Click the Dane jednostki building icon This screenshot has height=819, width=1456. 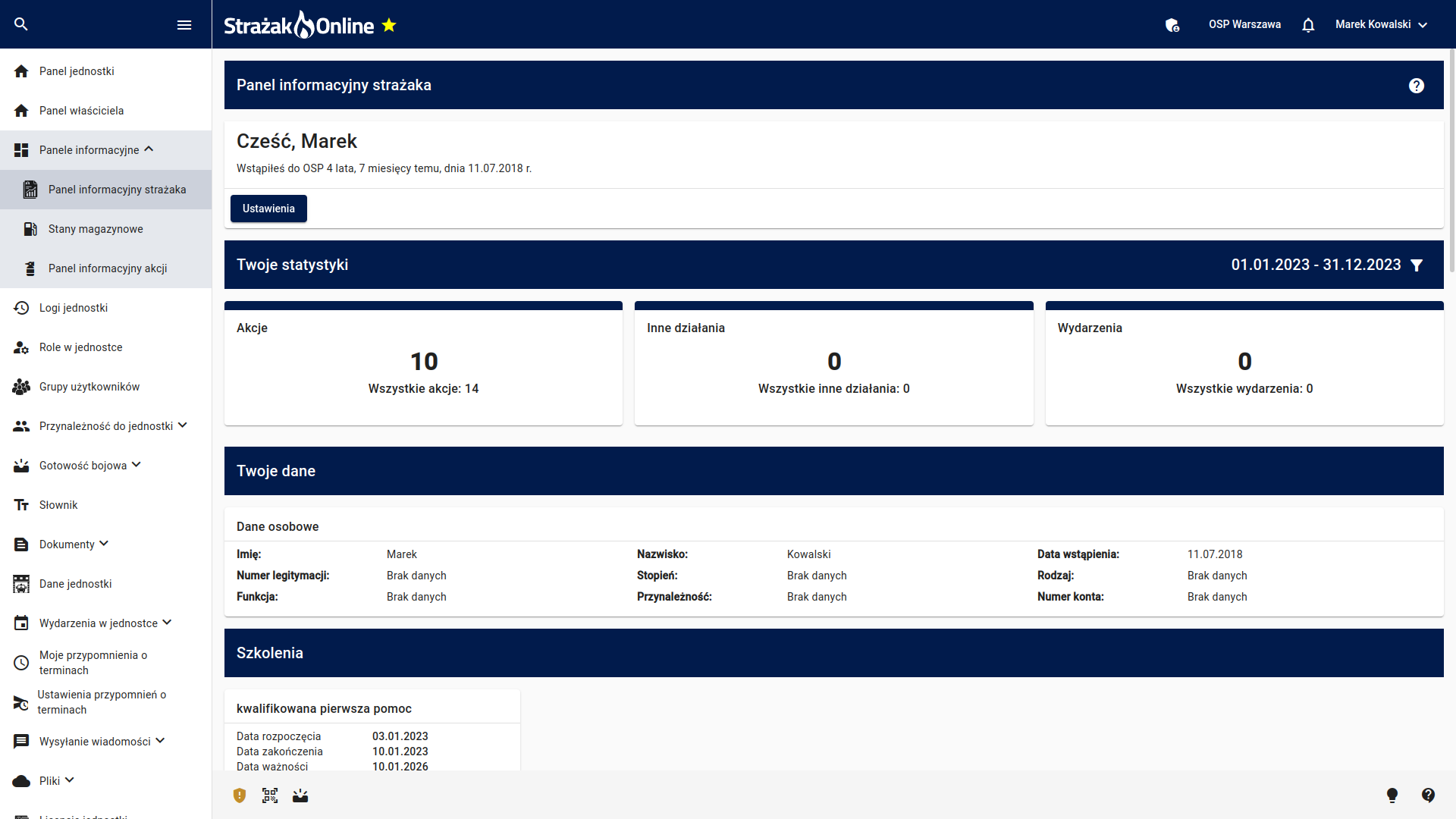point(21,584)
